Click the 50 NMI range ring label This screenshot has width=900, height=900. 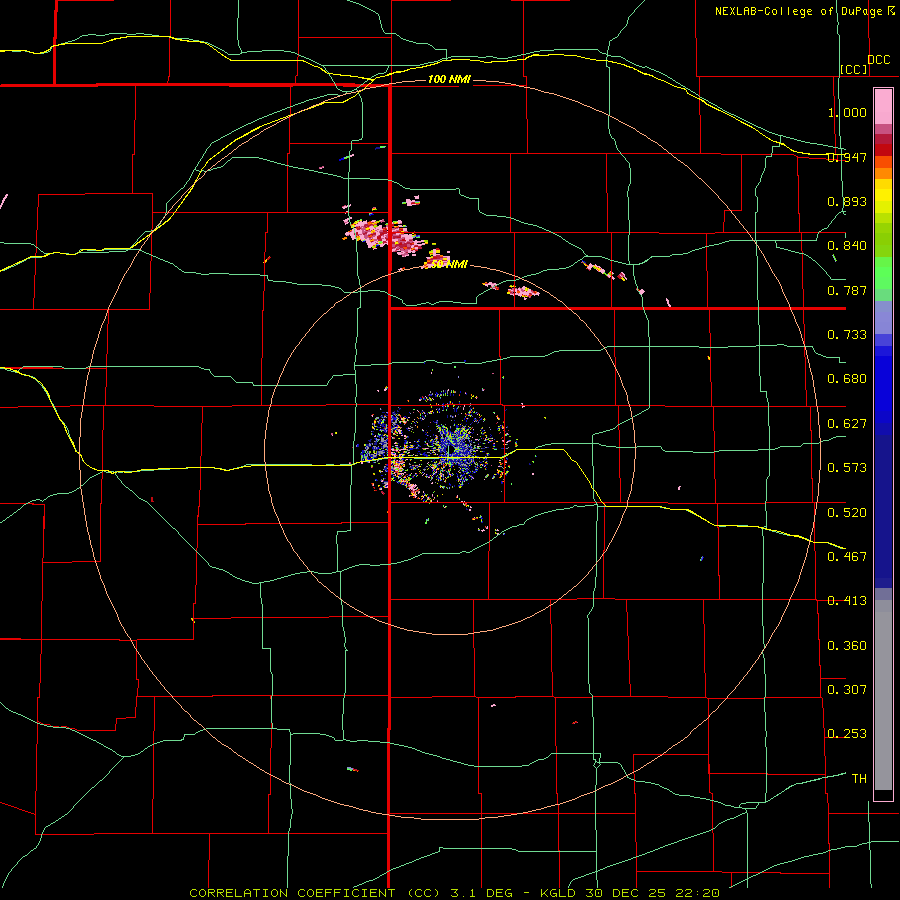coord(449,264)
